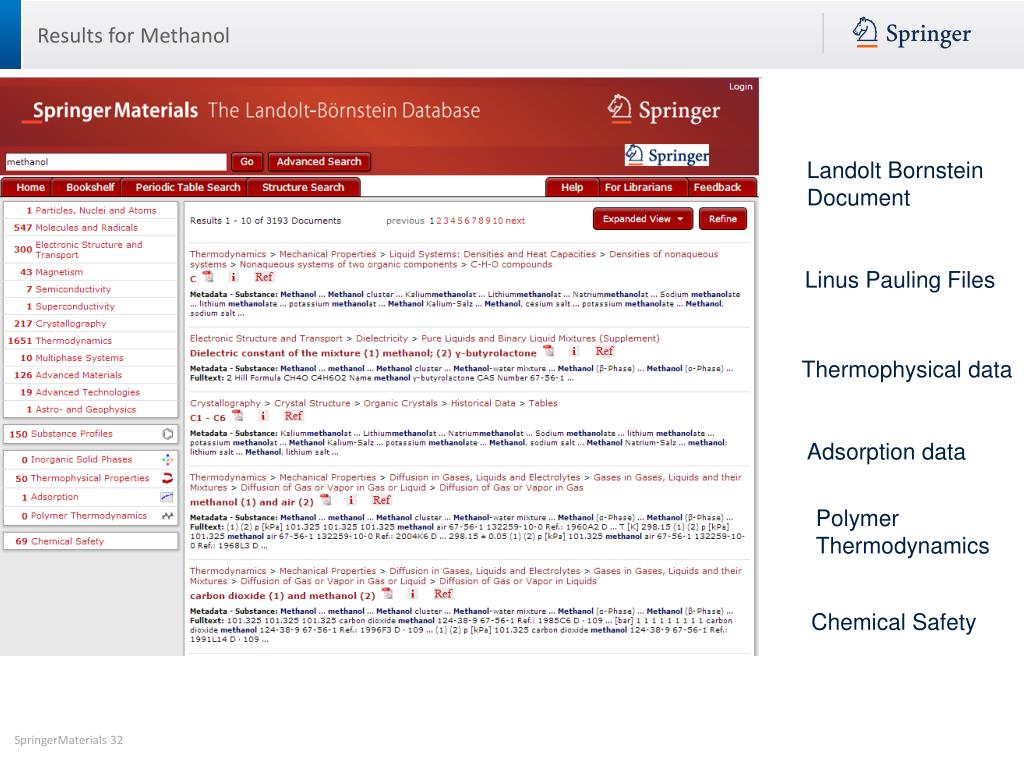
Task: Open info icon for Dielectric constant result
Action: (574, 351)
